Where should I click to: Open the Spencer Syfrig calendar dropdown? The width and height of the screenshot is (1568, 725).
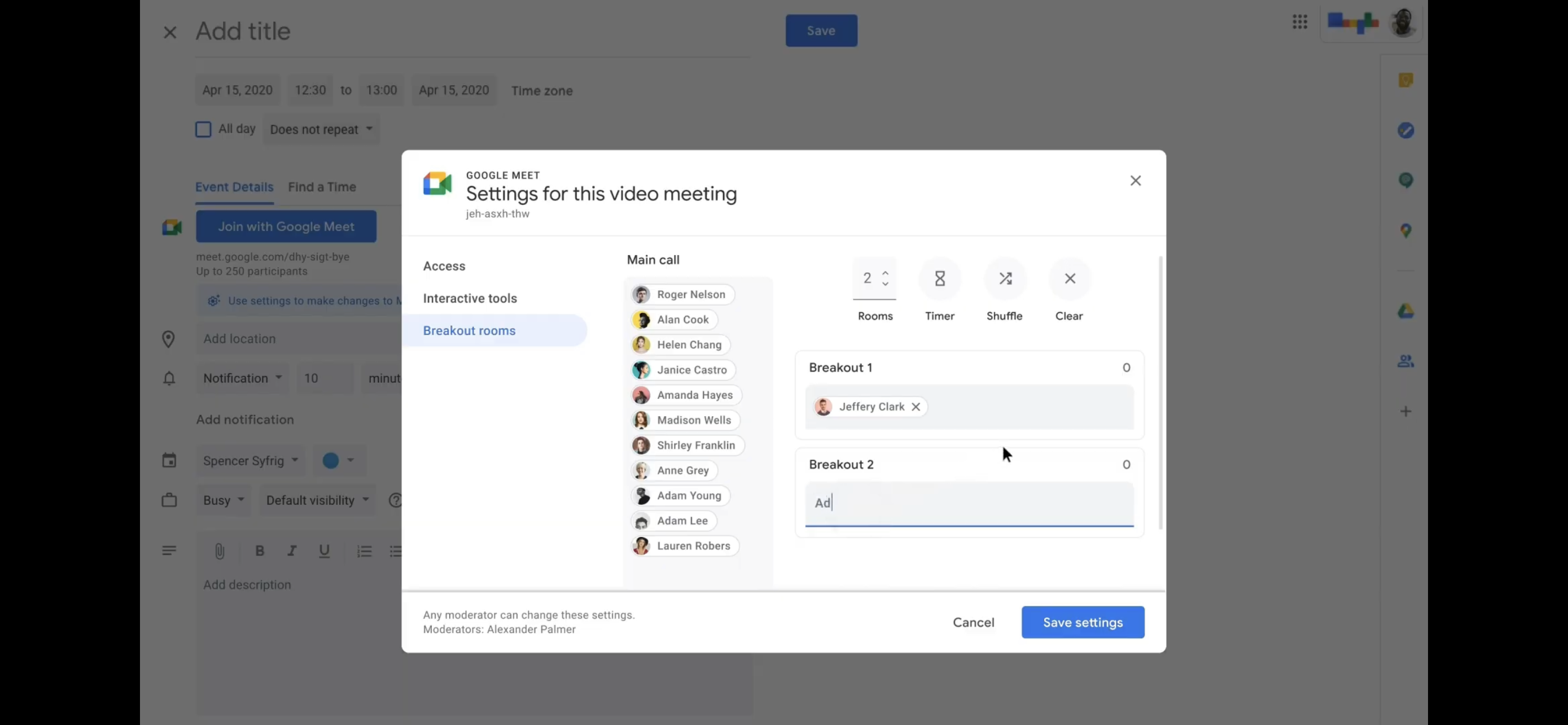pyautogui.click(x=250, y=460)
